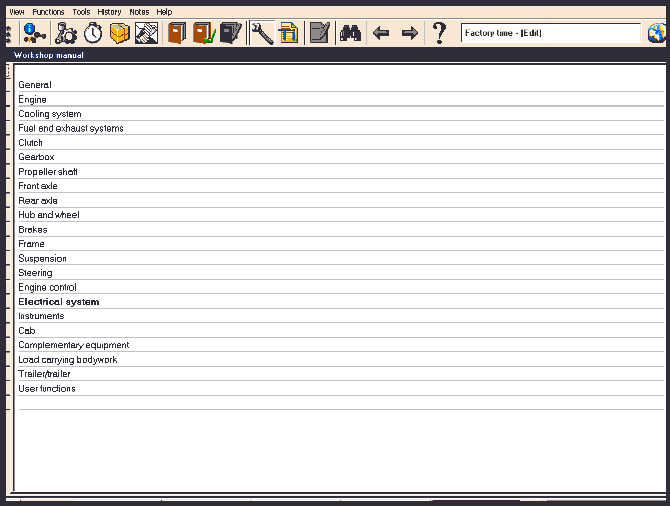Click the Factory time edit field

click(x=550, y=33)
